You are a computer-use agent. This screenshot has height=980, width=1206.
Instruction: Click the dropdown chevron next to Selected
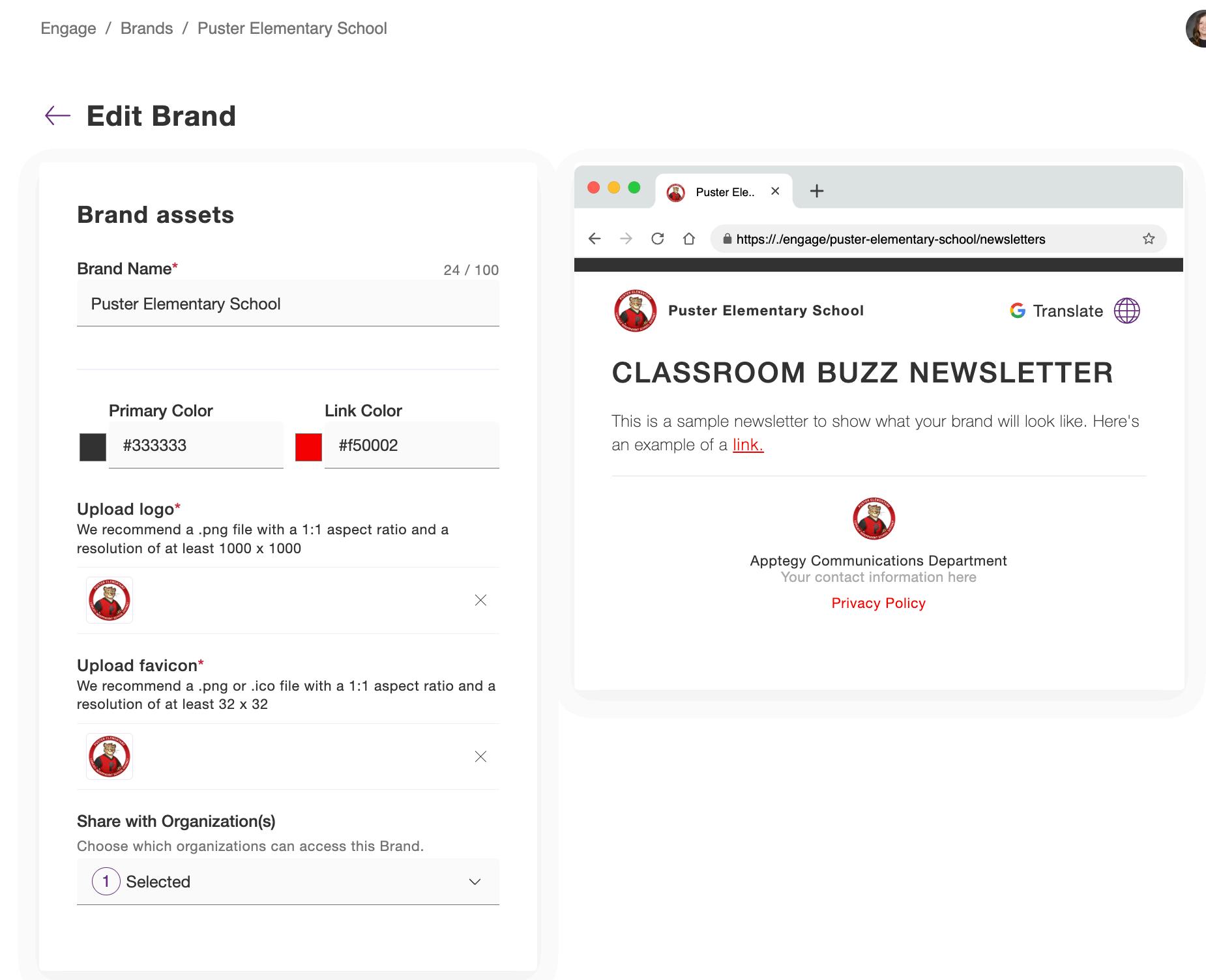tap(475, 882)
